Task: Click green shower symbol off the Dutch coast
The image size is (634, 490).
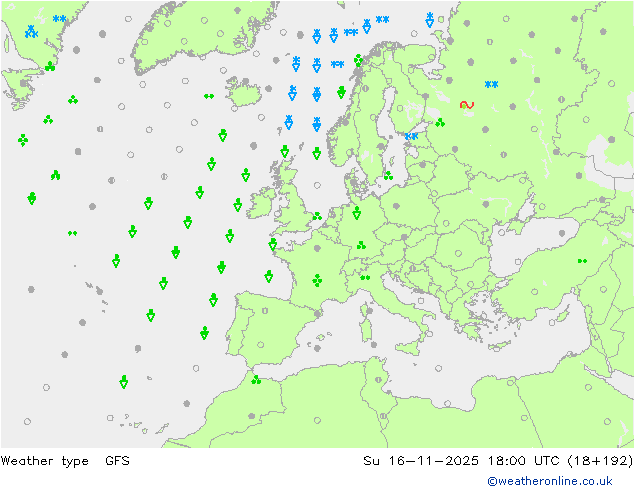Action: coord(317,216)
